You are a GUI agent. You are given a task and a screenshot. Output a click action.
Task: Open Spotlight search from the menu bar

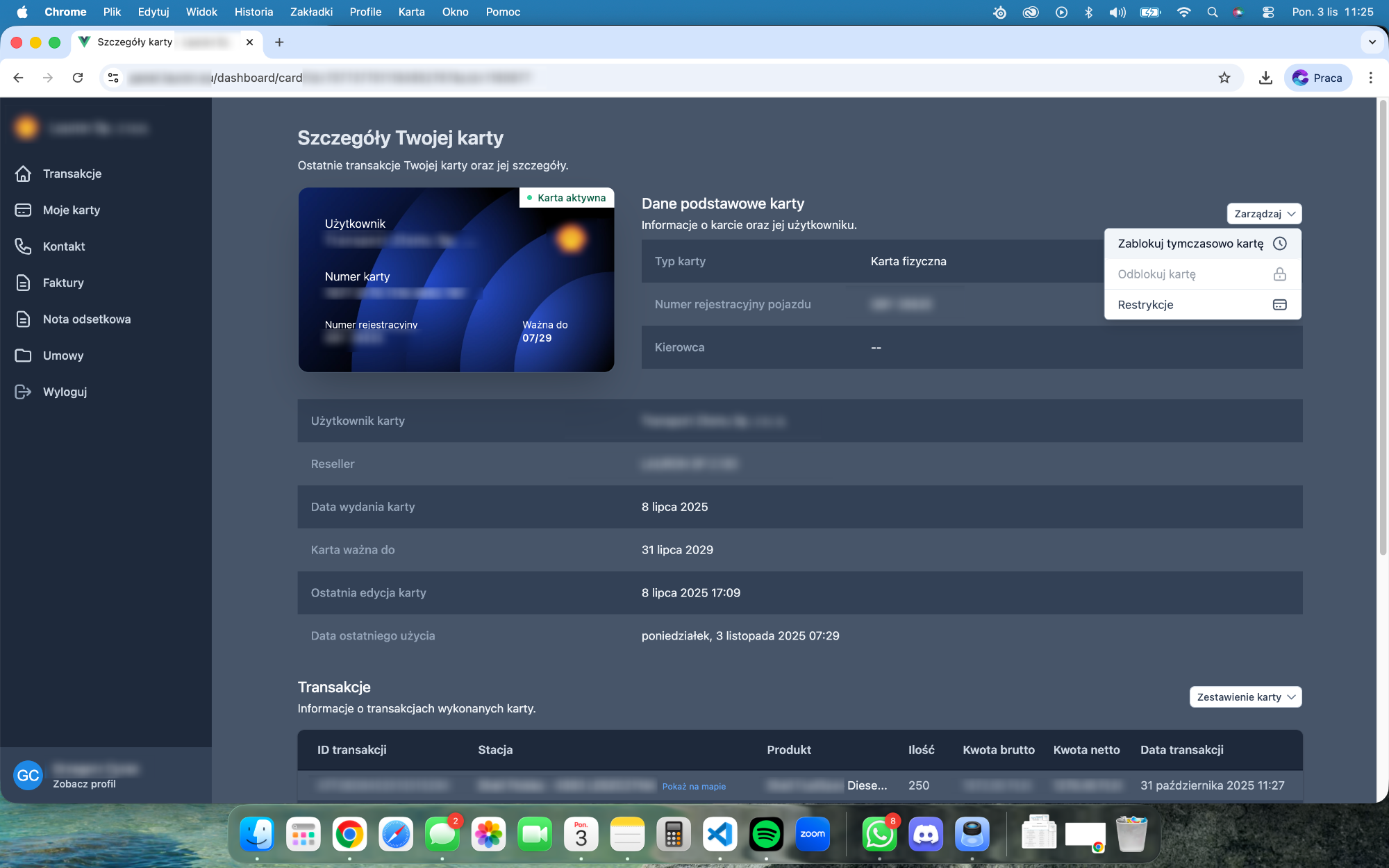tap(1213, 12)
